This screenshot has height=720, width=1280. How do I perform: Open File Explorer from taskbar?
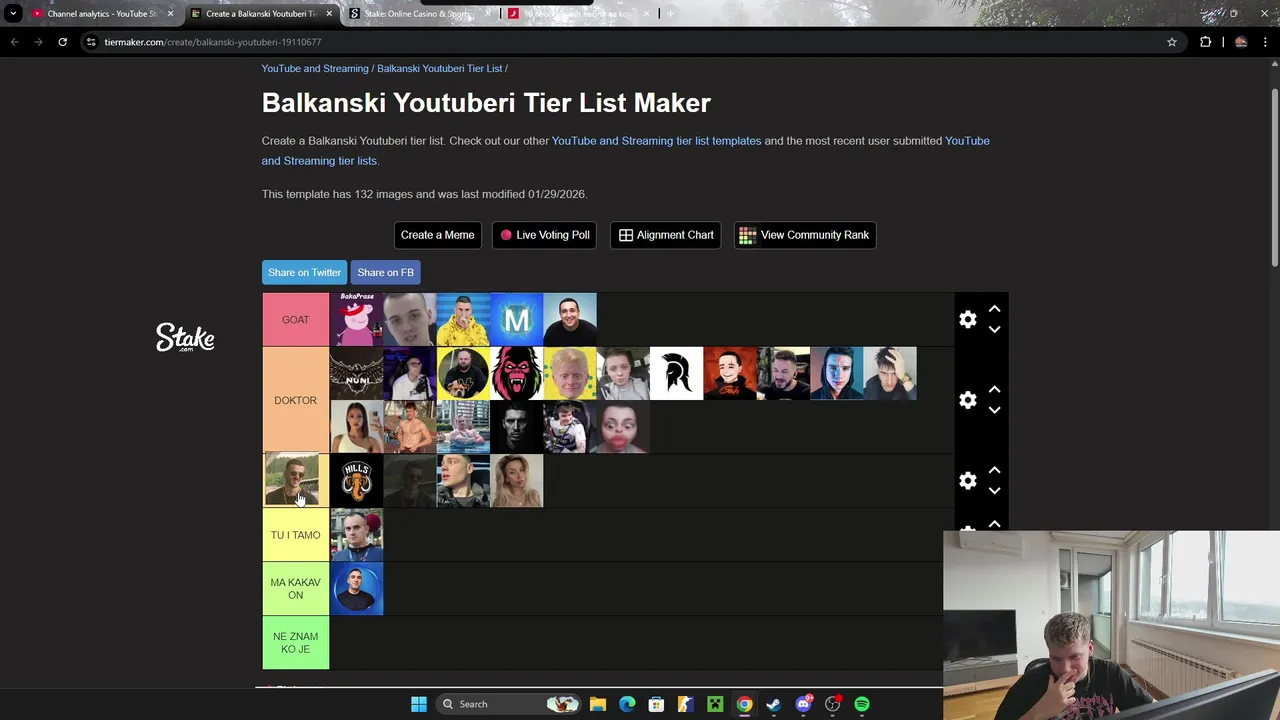coord(597,704)
